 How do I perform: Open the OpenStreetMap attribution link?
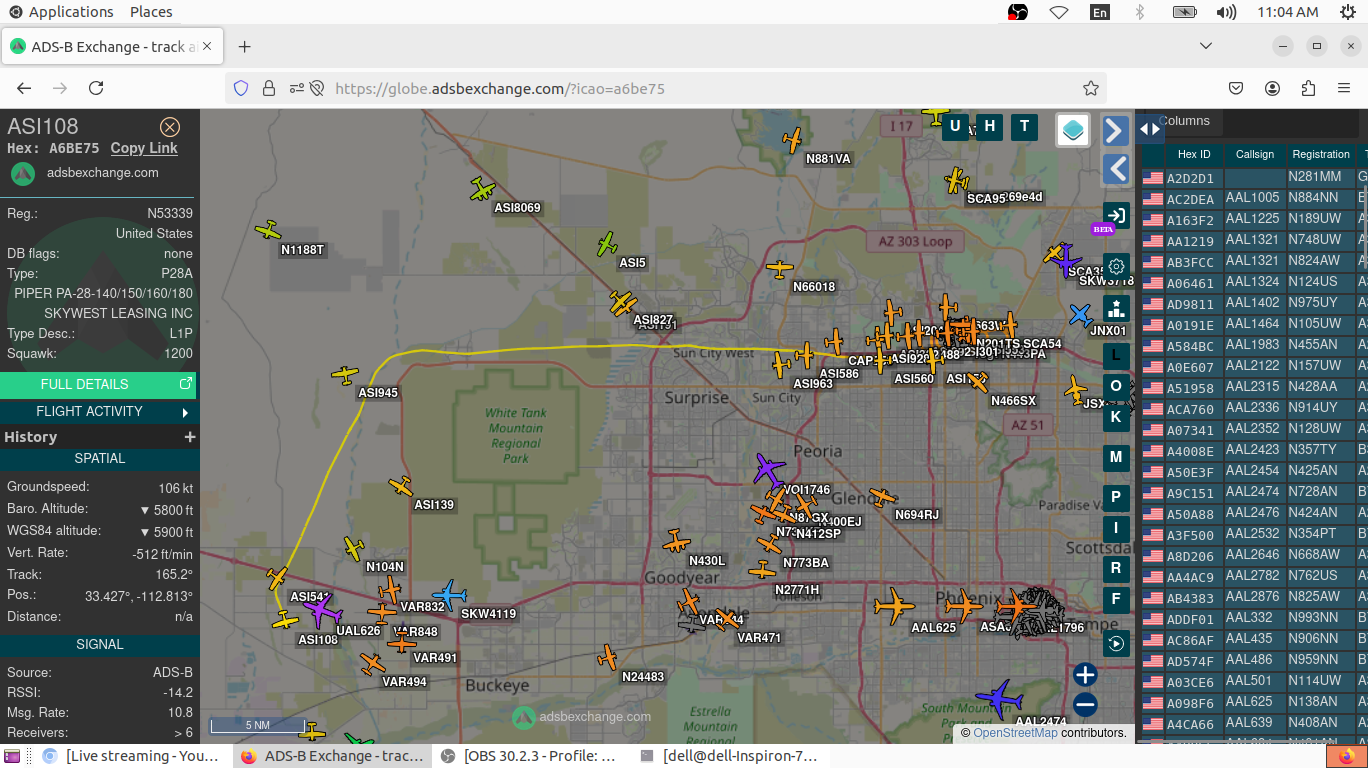(x=1015, y=733)
